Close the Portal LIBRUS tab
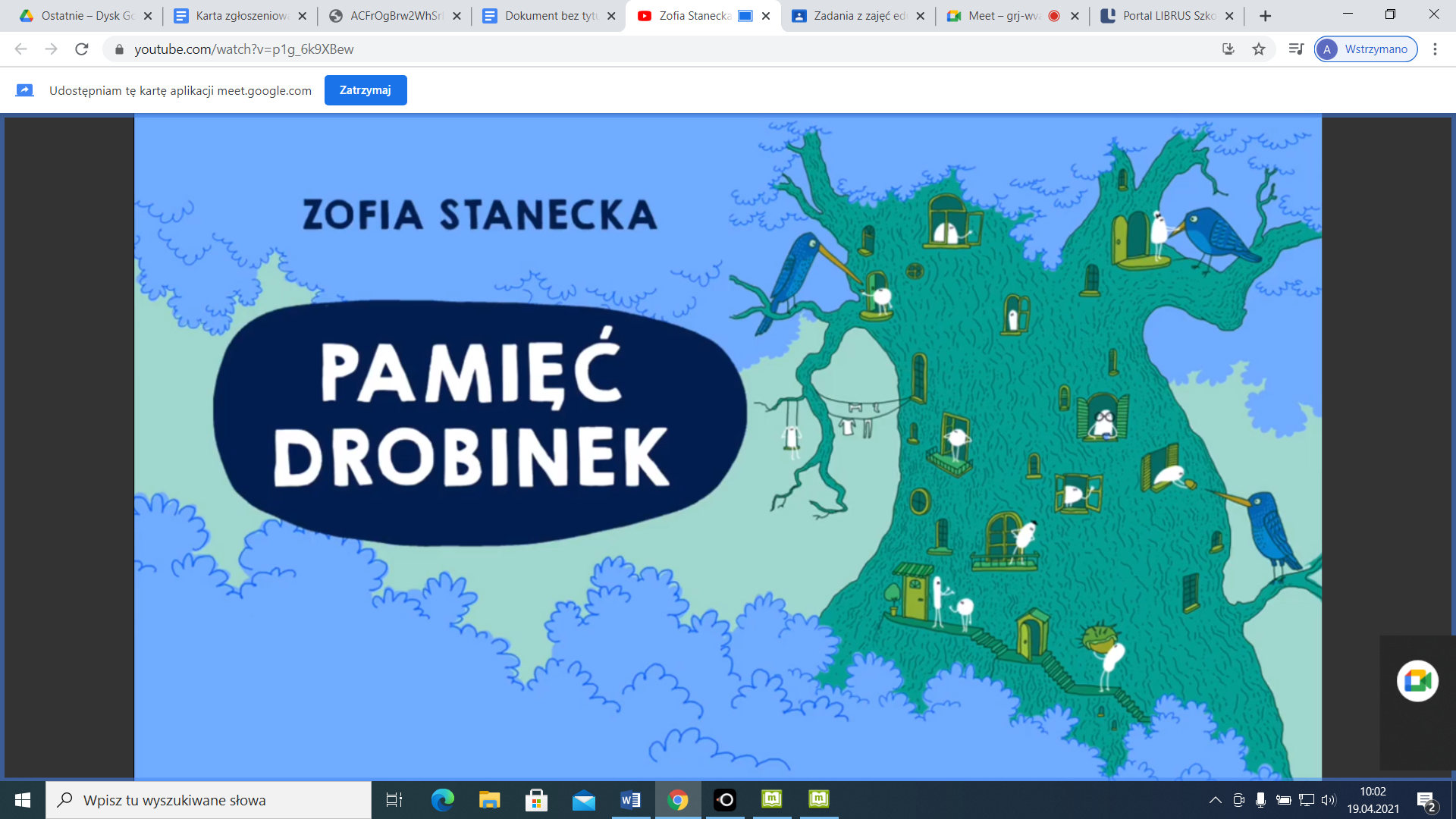Screen dimensions: 1456x819 tap(1230, 16)
